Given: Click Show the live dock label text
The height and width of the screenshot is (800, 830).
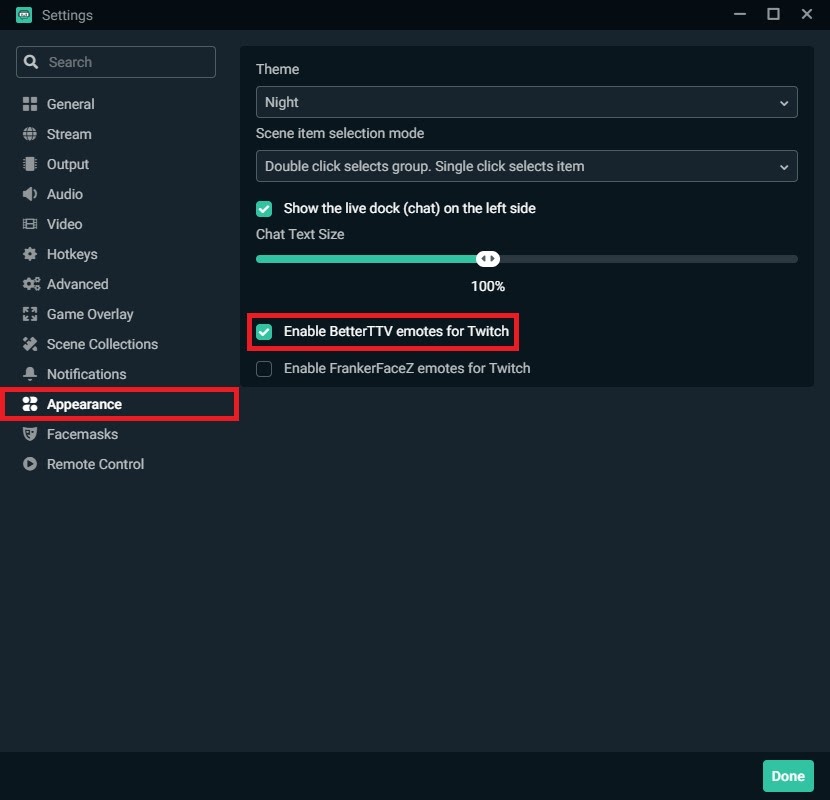Looking at the screenshot, I should coord(410,209).
